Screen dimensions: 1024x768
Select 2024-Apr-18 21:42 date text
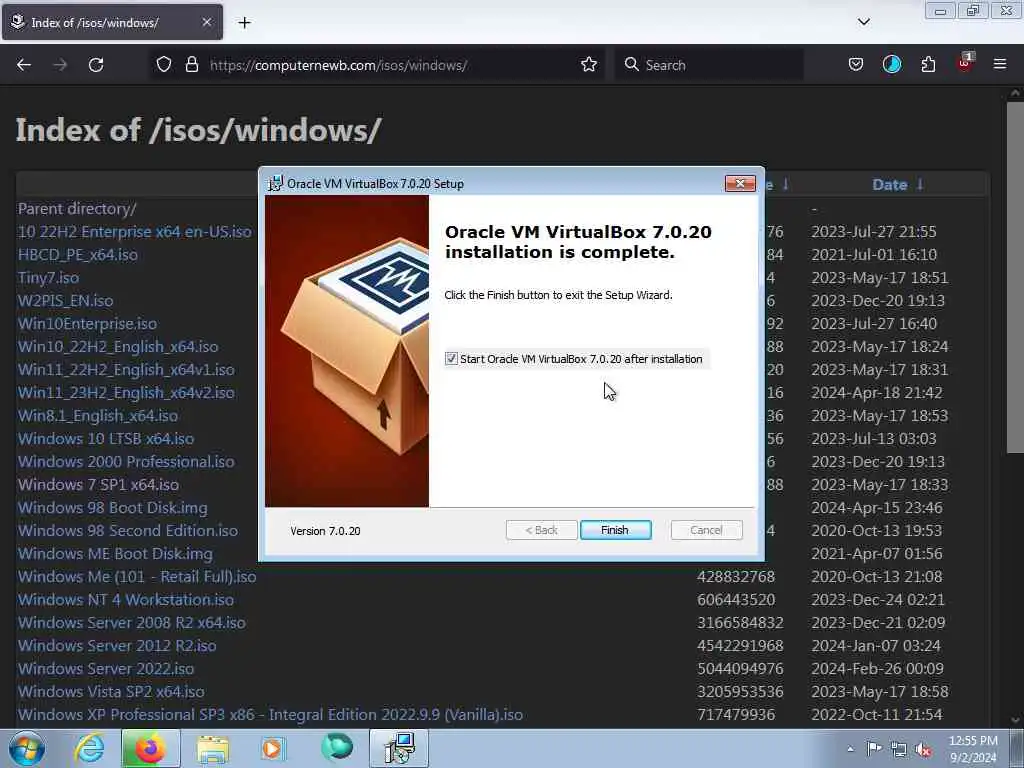(x=876, y=392)
